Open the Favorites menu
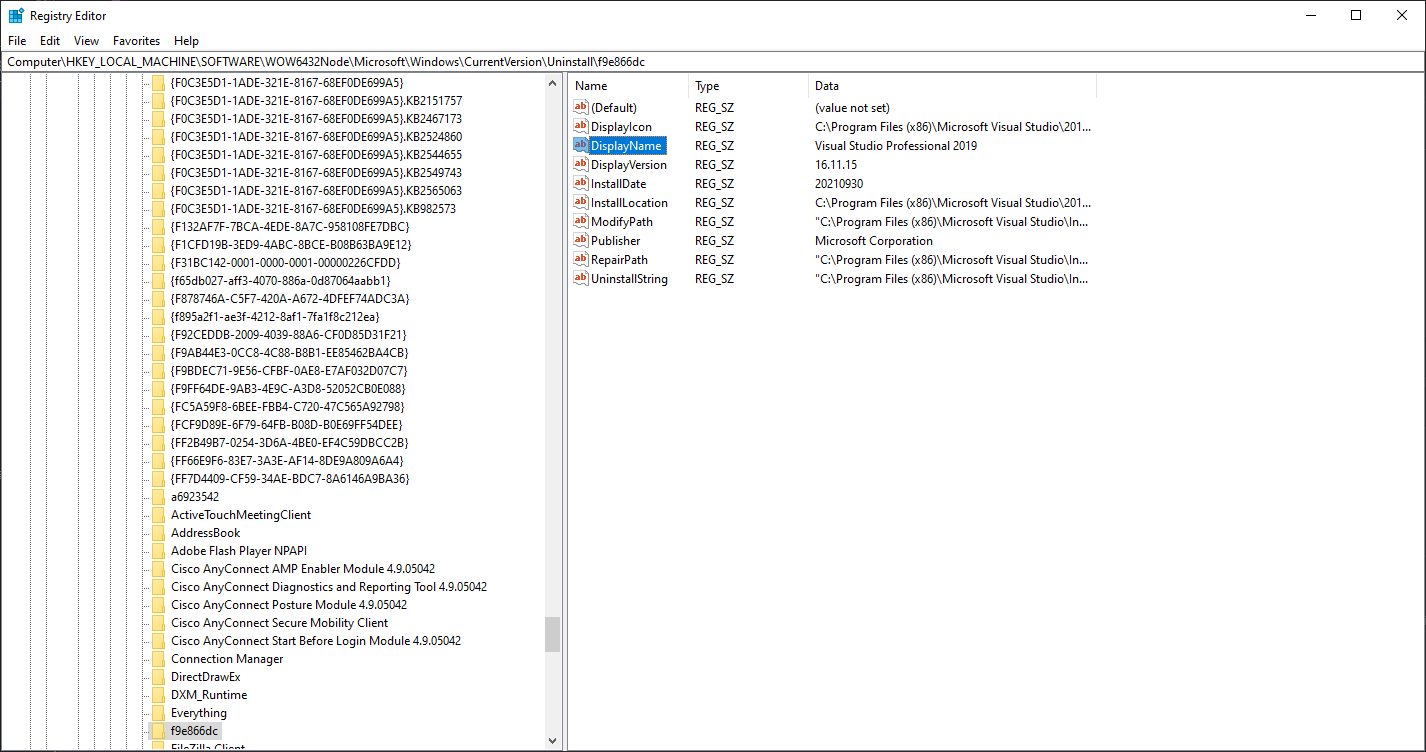The width and height of the screenshot is (1426, 752). (x=137, y=41)
